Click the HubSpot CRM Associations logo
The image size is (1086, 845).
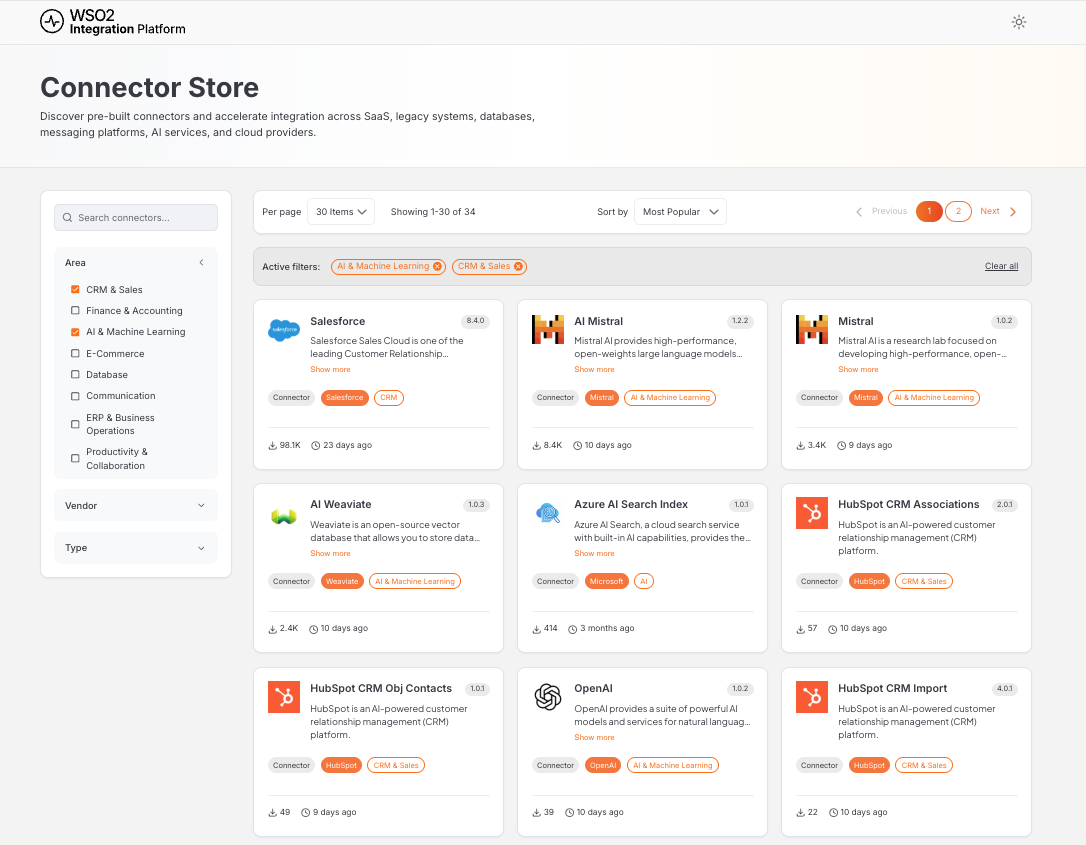point(811,514)
